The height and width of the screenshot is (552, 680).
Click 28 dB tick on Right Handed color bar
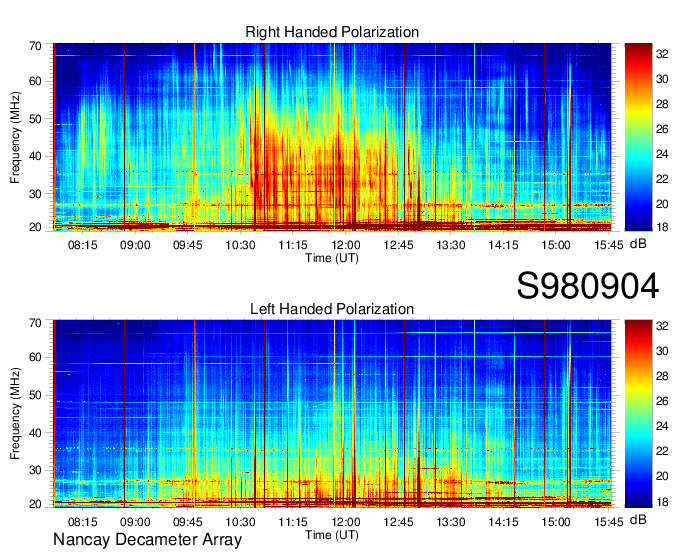pyautogui.click(x=662, y=105)
